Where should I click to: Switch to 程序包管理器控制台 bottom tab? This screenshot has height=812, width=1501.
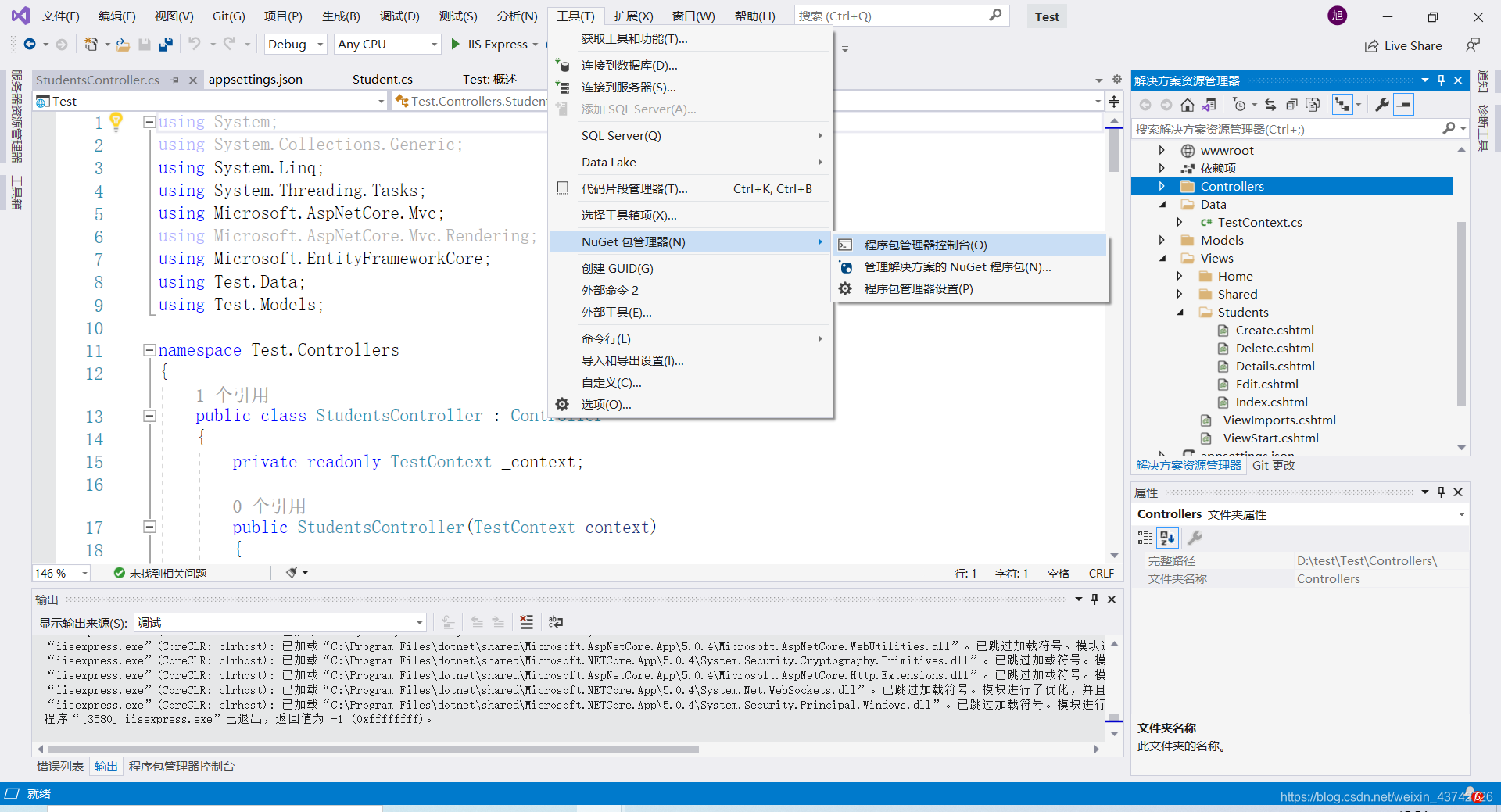[181, 766]
